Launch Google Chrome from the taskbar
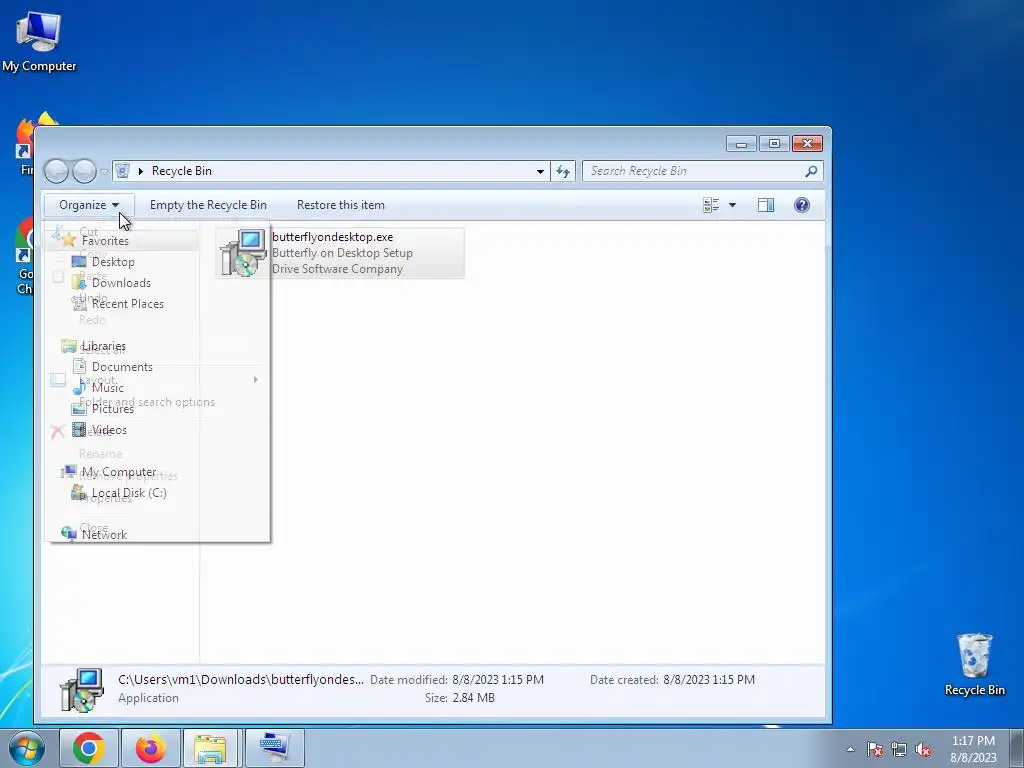 tap(89, 748)
